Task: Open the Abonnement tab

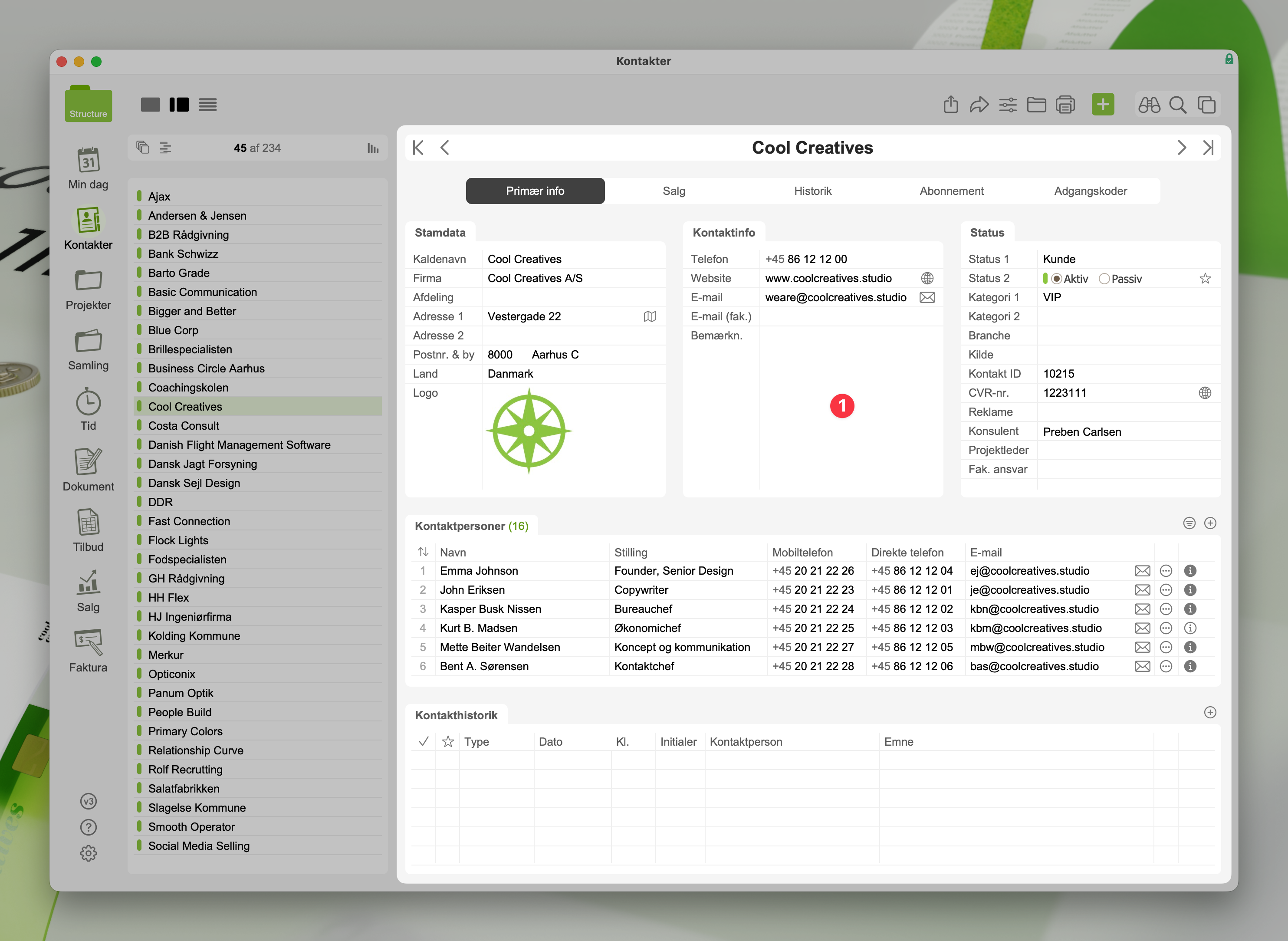Action: point(952,191)
